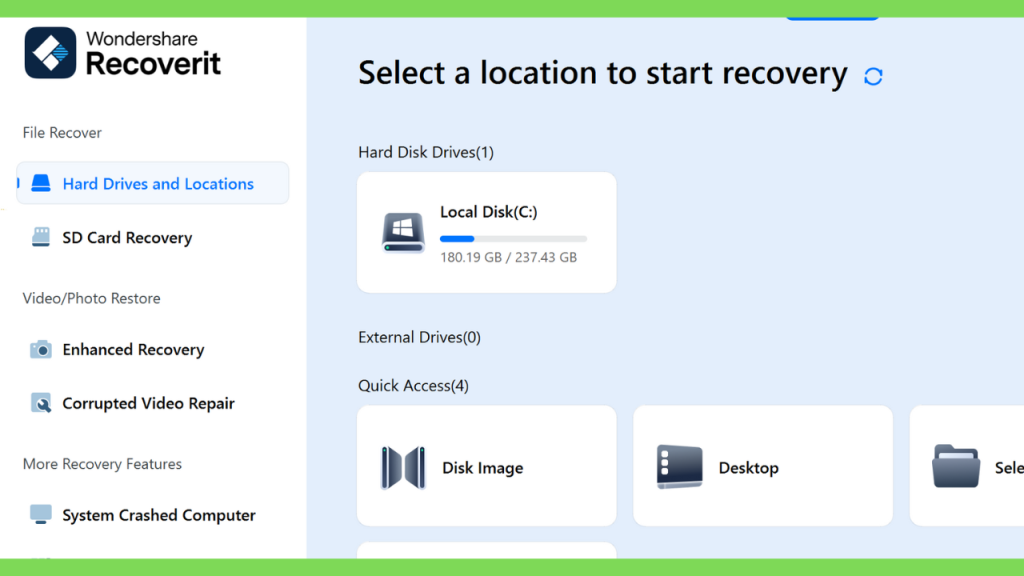This screenshot has height=576, width=1024.
Task: Click the Wondershare Recoverit logo icon
Action: pyautogui.click(x=50, y=53)
